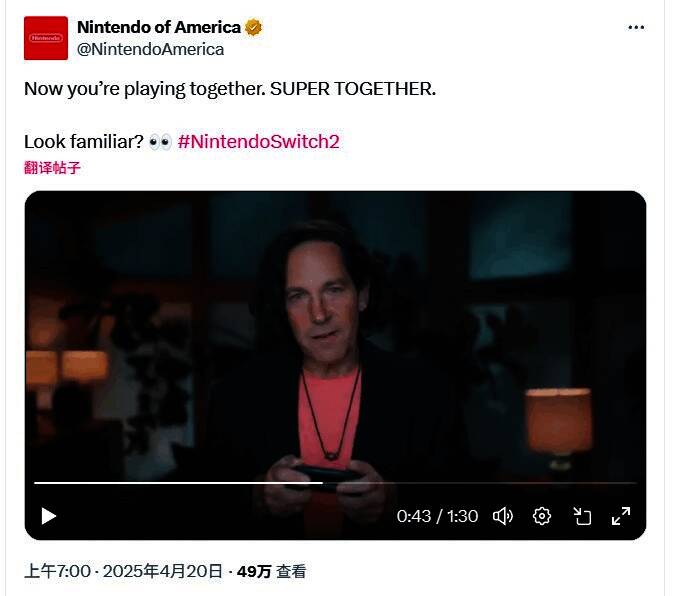Open the three-dot more options menu

click(636, 28)
